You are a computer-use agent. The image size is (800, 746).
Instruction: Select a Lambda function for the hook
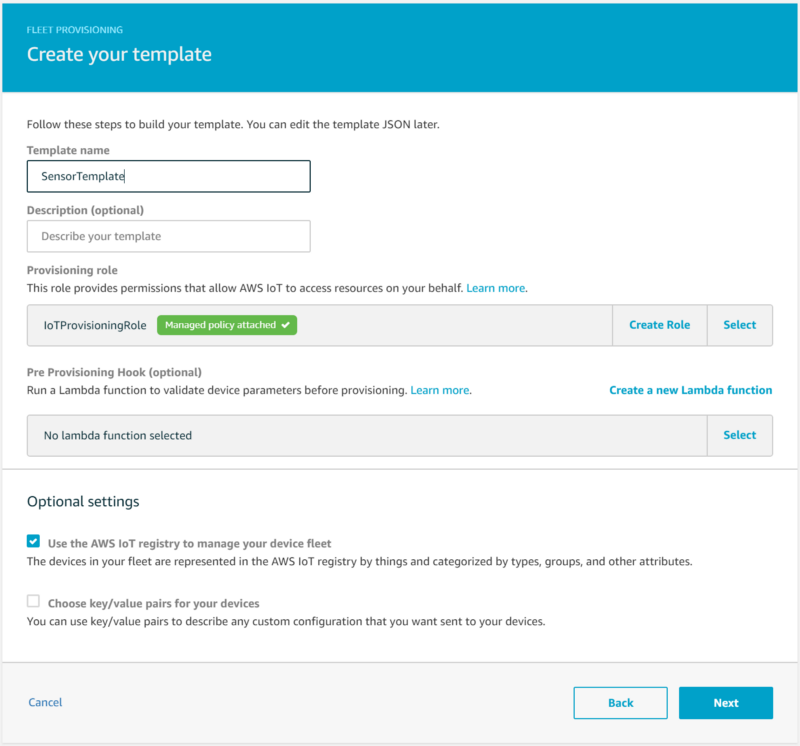(x=739, y=435)
